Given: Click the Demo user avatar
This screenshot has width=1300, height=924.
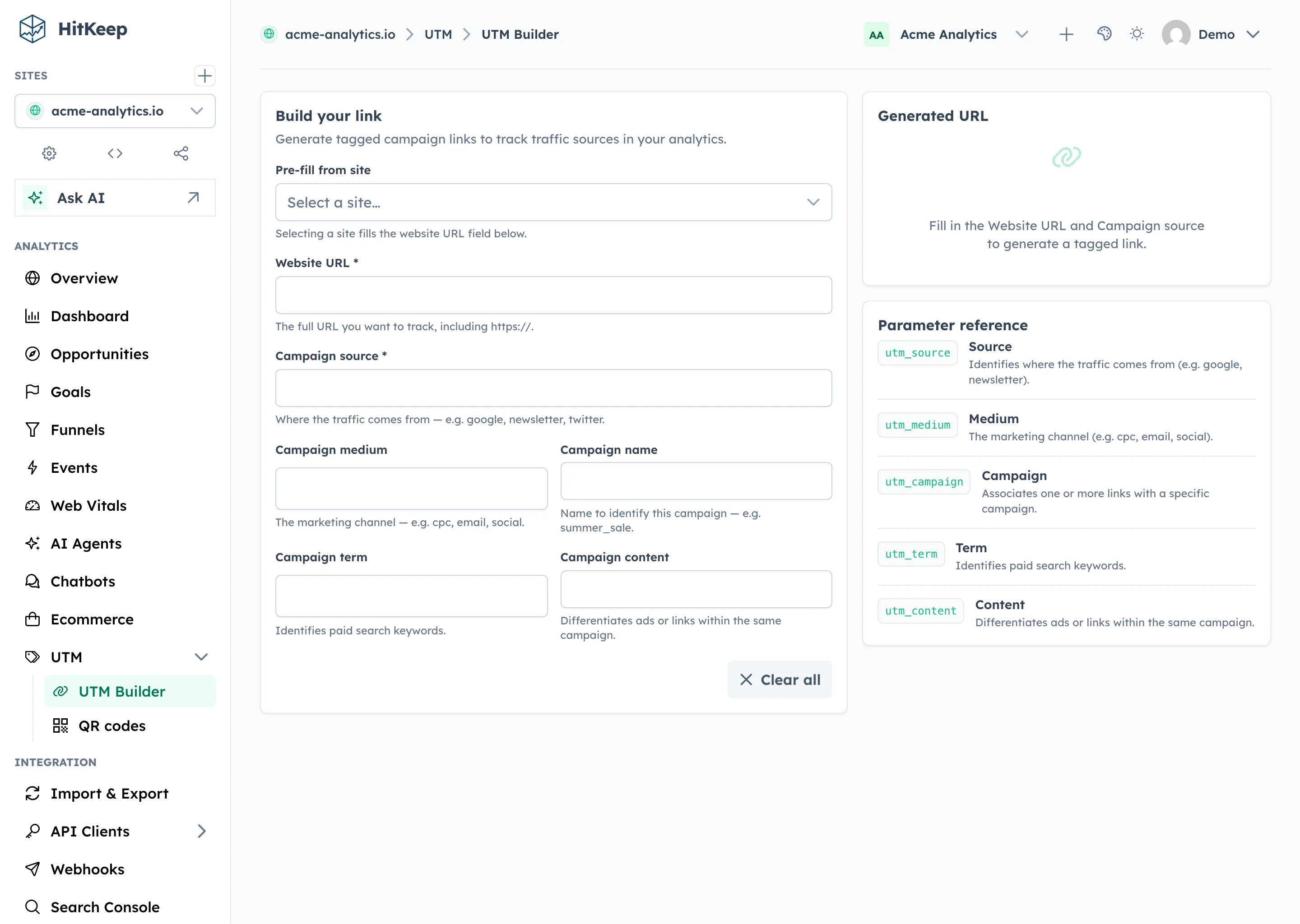Looking at the screenshot, I should point(1176,35).
